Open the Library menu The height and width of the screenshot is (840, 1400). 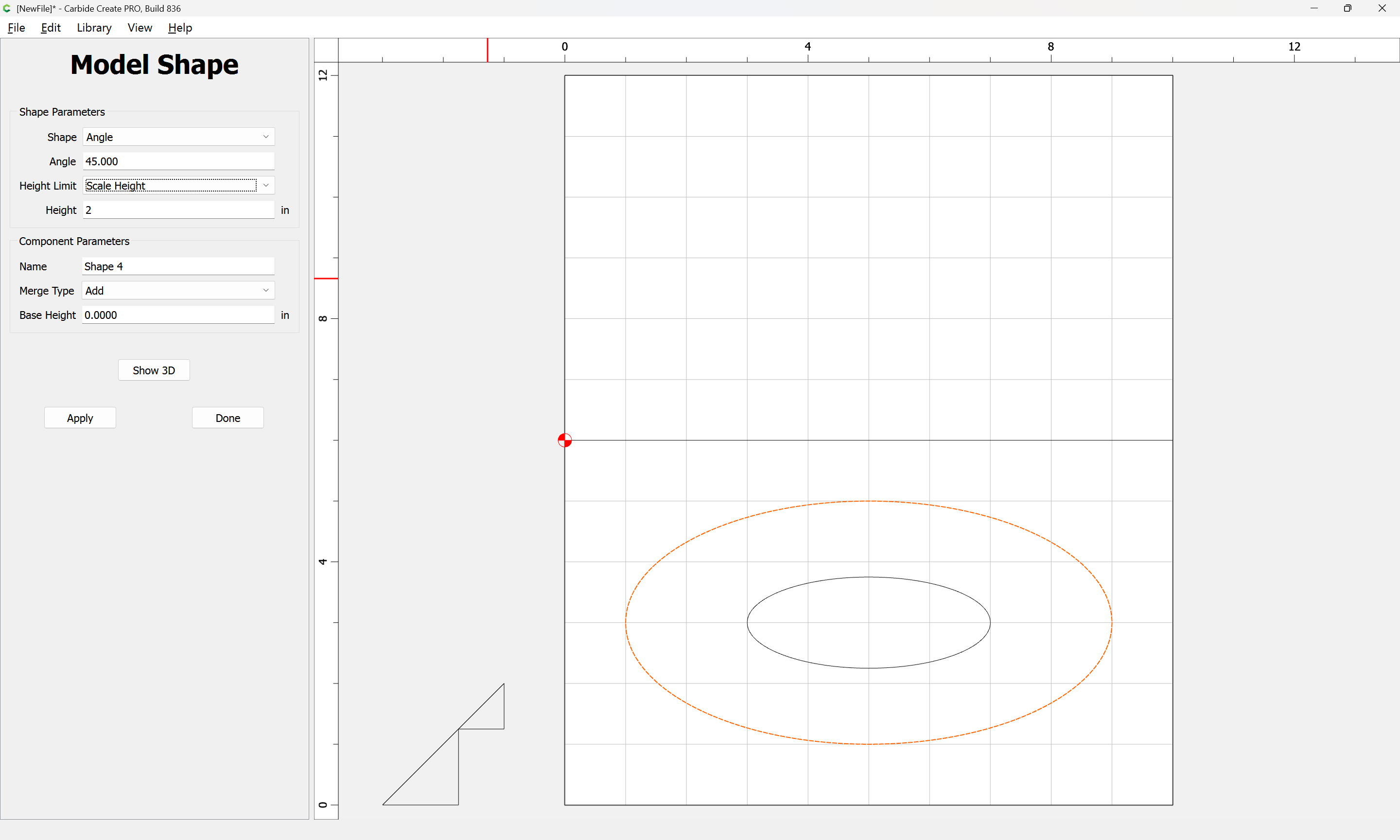pos(94,28)
